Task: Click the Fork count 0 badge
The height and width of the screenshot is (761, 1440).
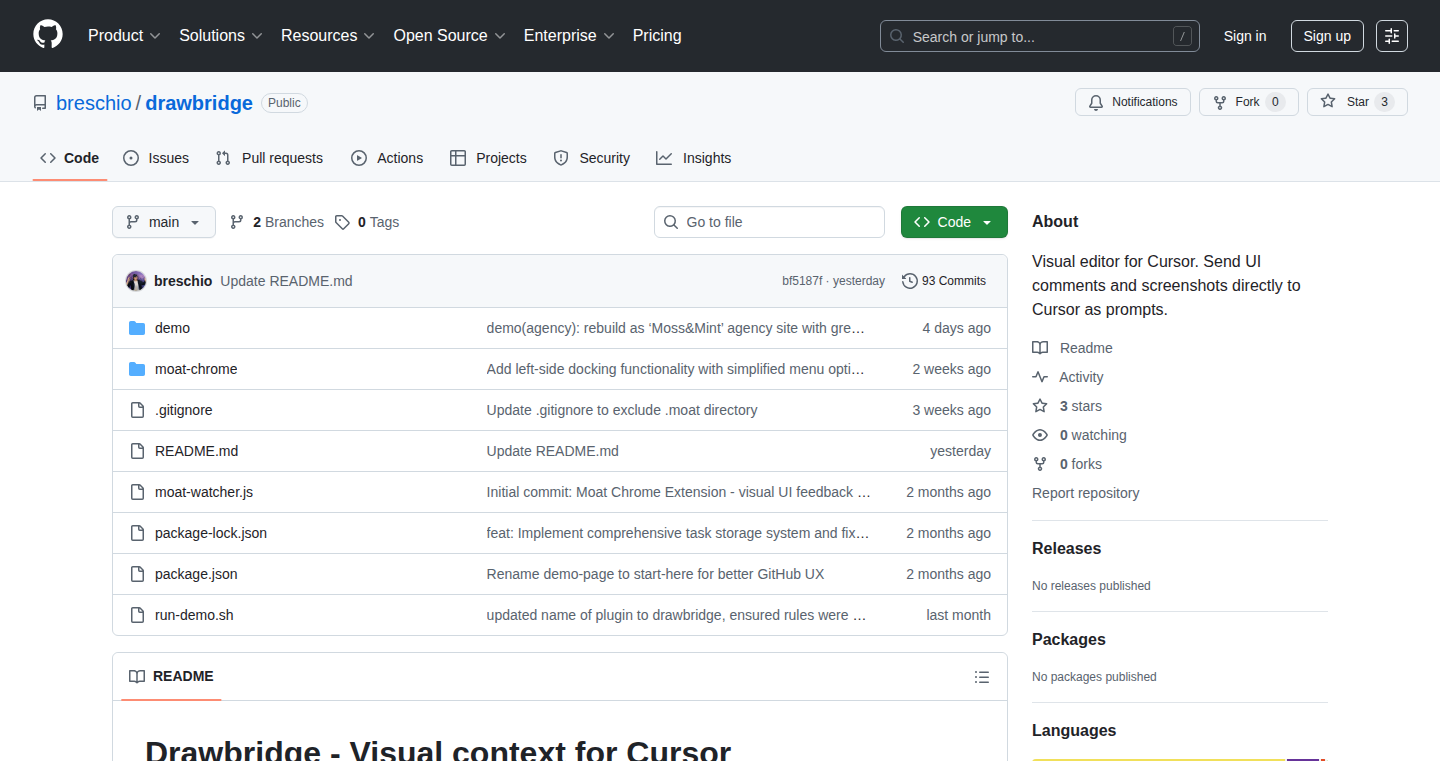Action: pos(1275,102)
